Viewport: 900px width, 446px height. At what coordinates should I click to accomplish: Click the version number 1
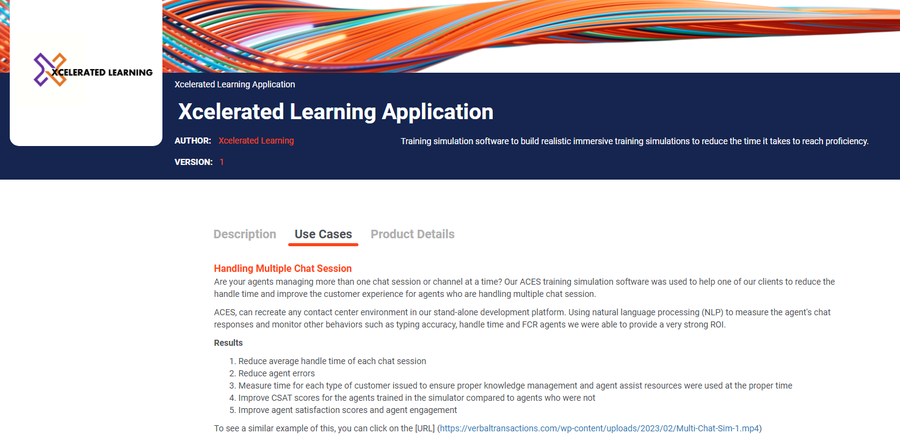click(222, 162)
